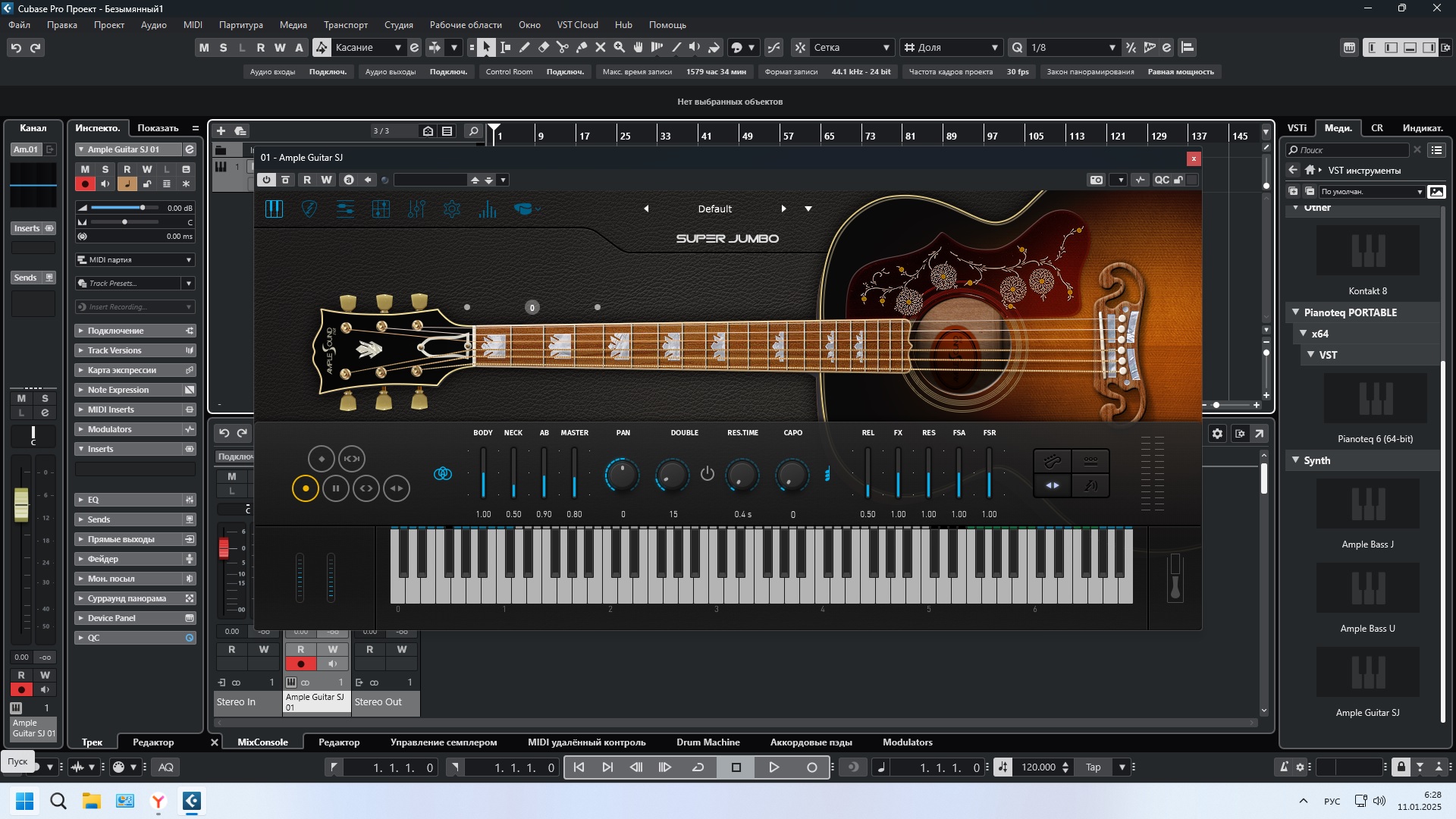1456x819 pixels.
Task: Switch to the Drum Machine lower zone tab
Action: click(x=708, y=742)
